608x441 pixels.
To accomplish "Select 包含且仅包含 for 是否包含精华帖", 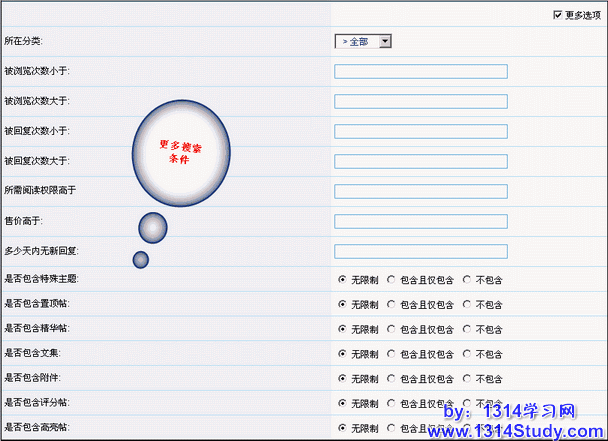I will tap(392, 329).
